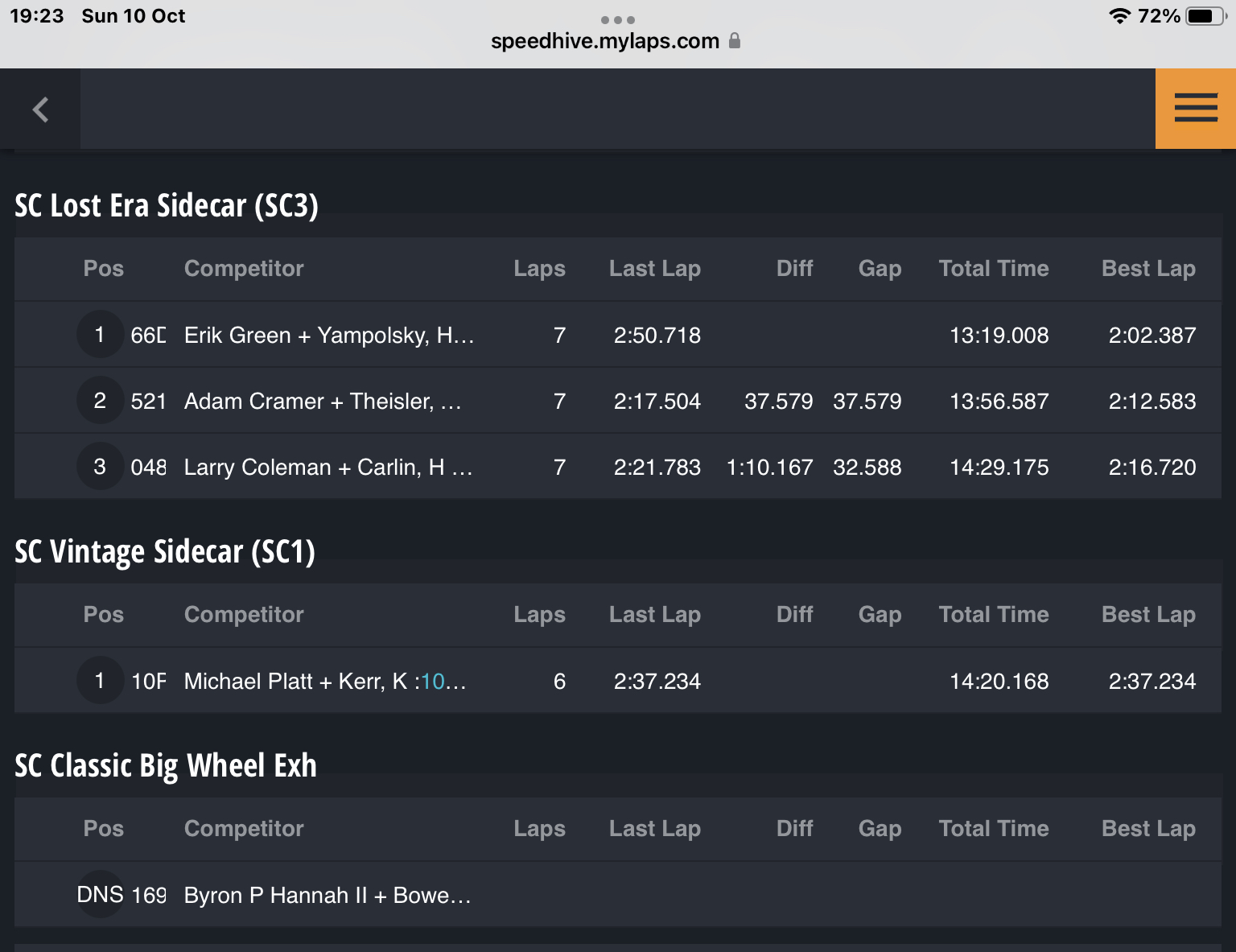
Task: Click Best Lap header in SC3 table
Action: pyautogui.click(x=1148, y=269)
